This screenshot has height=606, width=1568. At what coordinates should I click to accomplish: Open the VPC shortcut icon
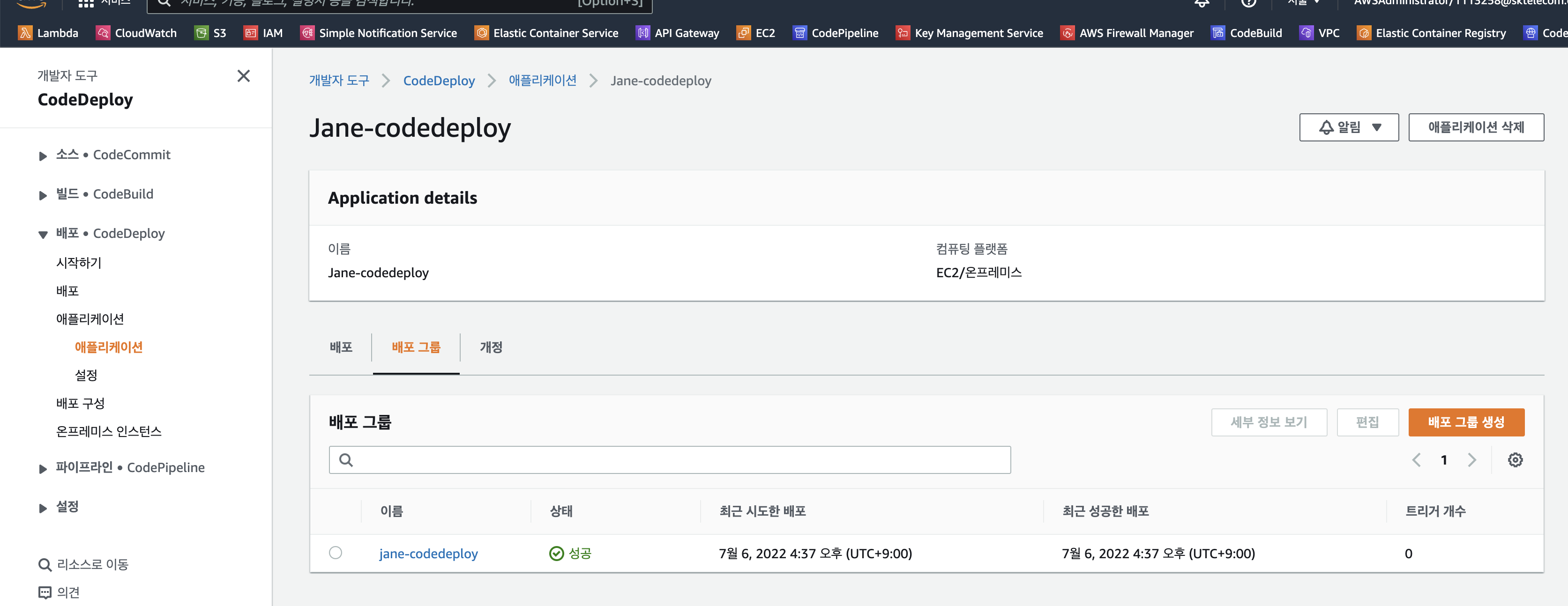tap(1306, 33)
